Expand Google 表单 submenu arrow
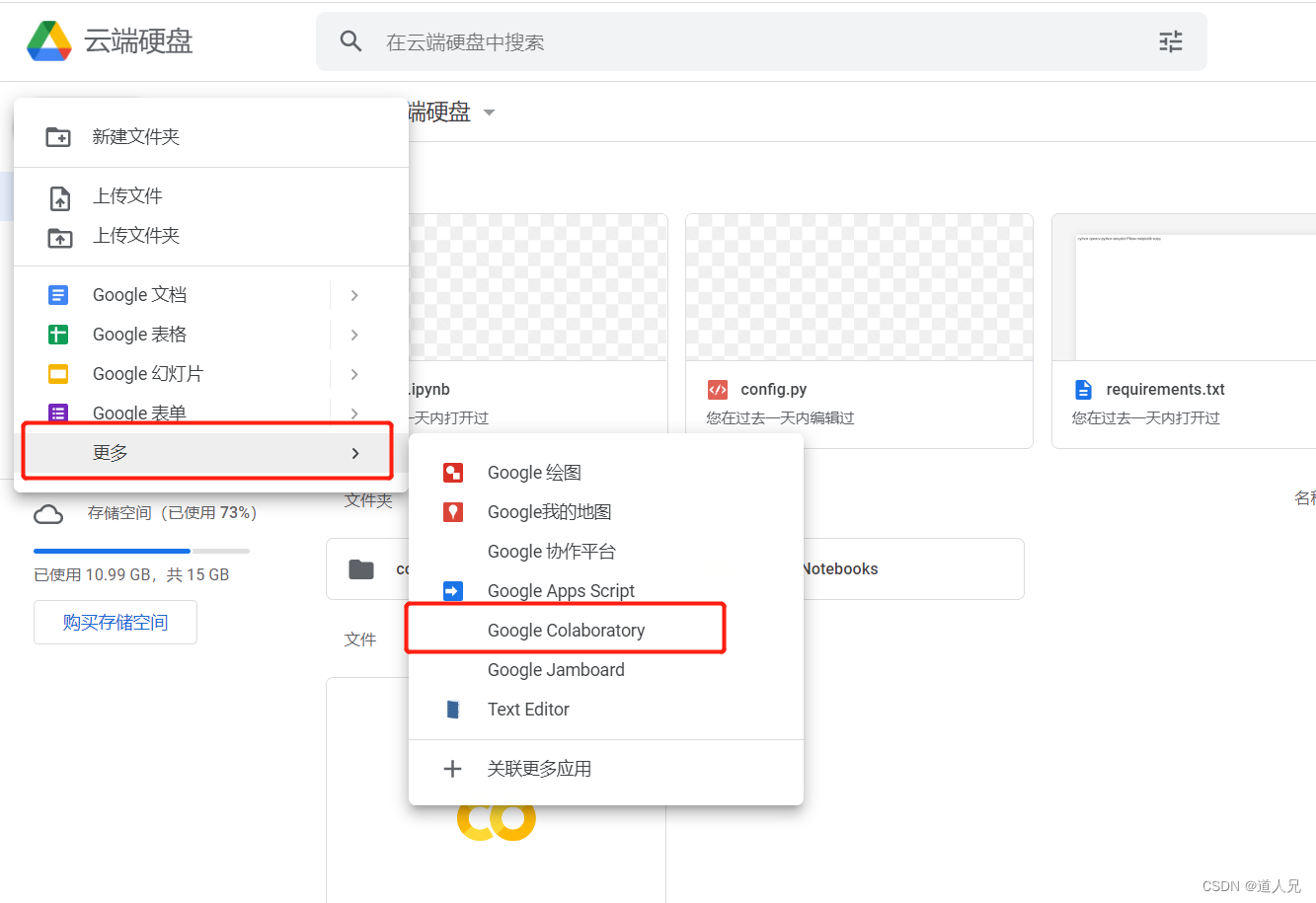The height and width of the screenshot is (903, 1316). coord(354,414)
